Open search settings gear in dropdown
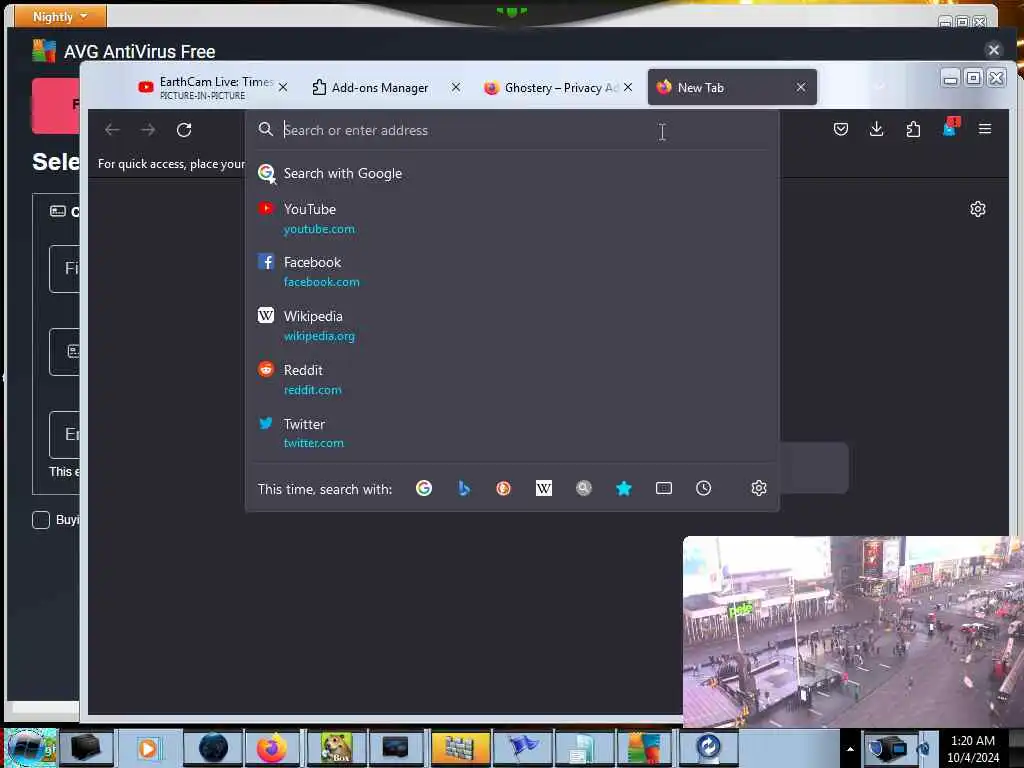Image resolution: width=1024 pixels, height=768 pixels. (758, 488)
